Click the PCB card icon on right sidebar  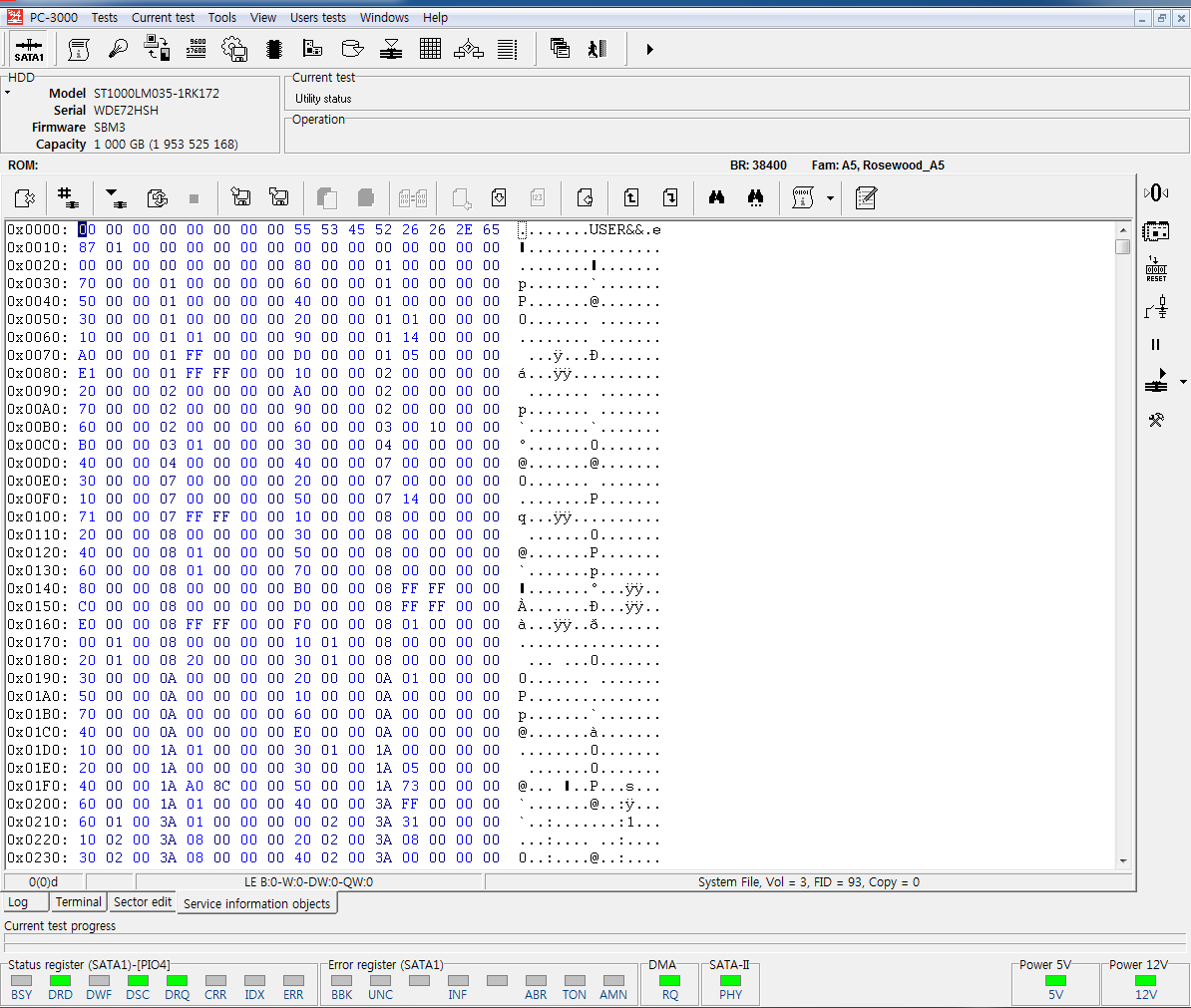click(x=1156, y=230)
